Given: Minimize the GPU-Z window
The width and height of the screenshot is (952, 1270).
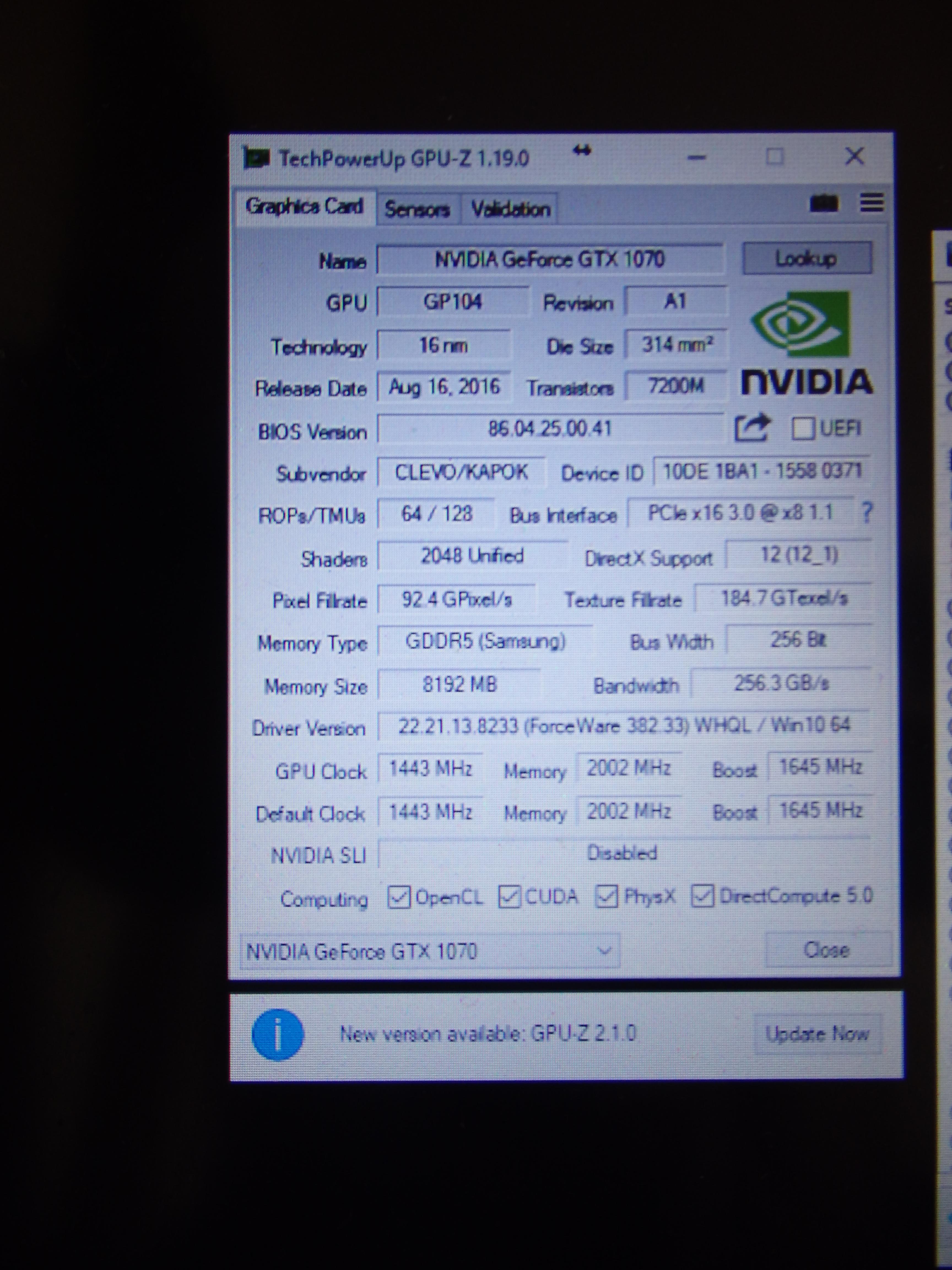Looking at the screenshot, I should click(697, 157).
